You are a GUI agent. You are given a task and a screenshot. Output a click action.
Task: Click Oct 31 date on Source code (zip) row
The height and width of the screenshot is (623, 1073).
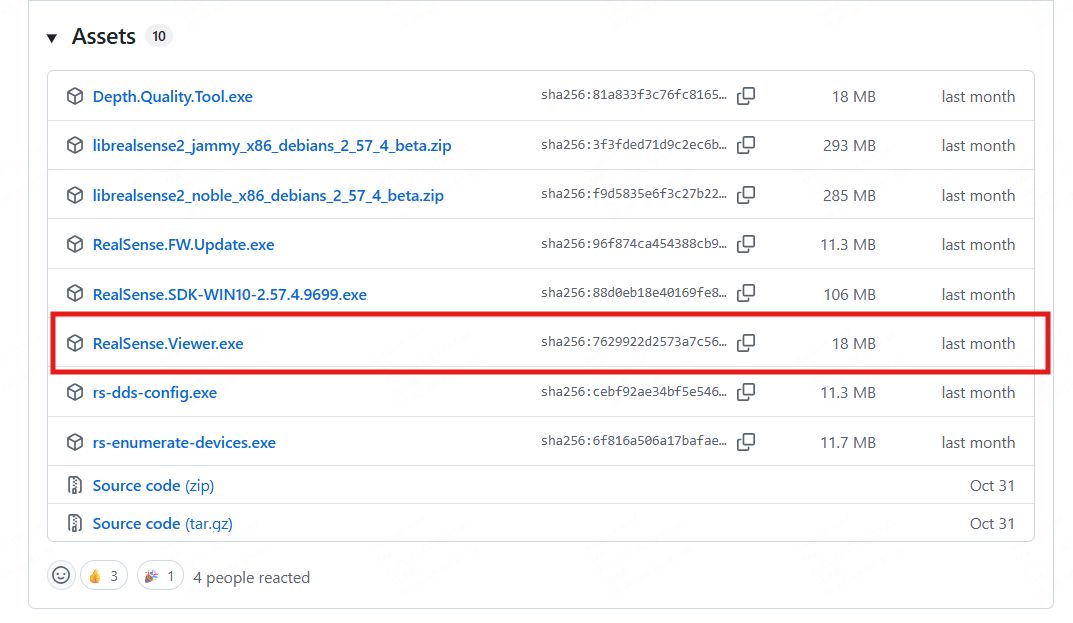pyautogui.click(x=992, y=485)
